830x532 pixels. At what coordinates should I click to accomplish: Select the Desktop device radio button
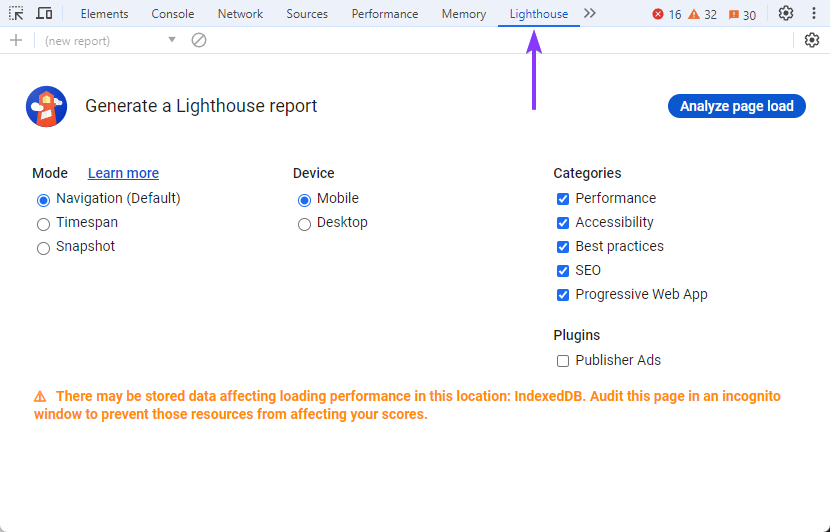click(x=304, y=224)
